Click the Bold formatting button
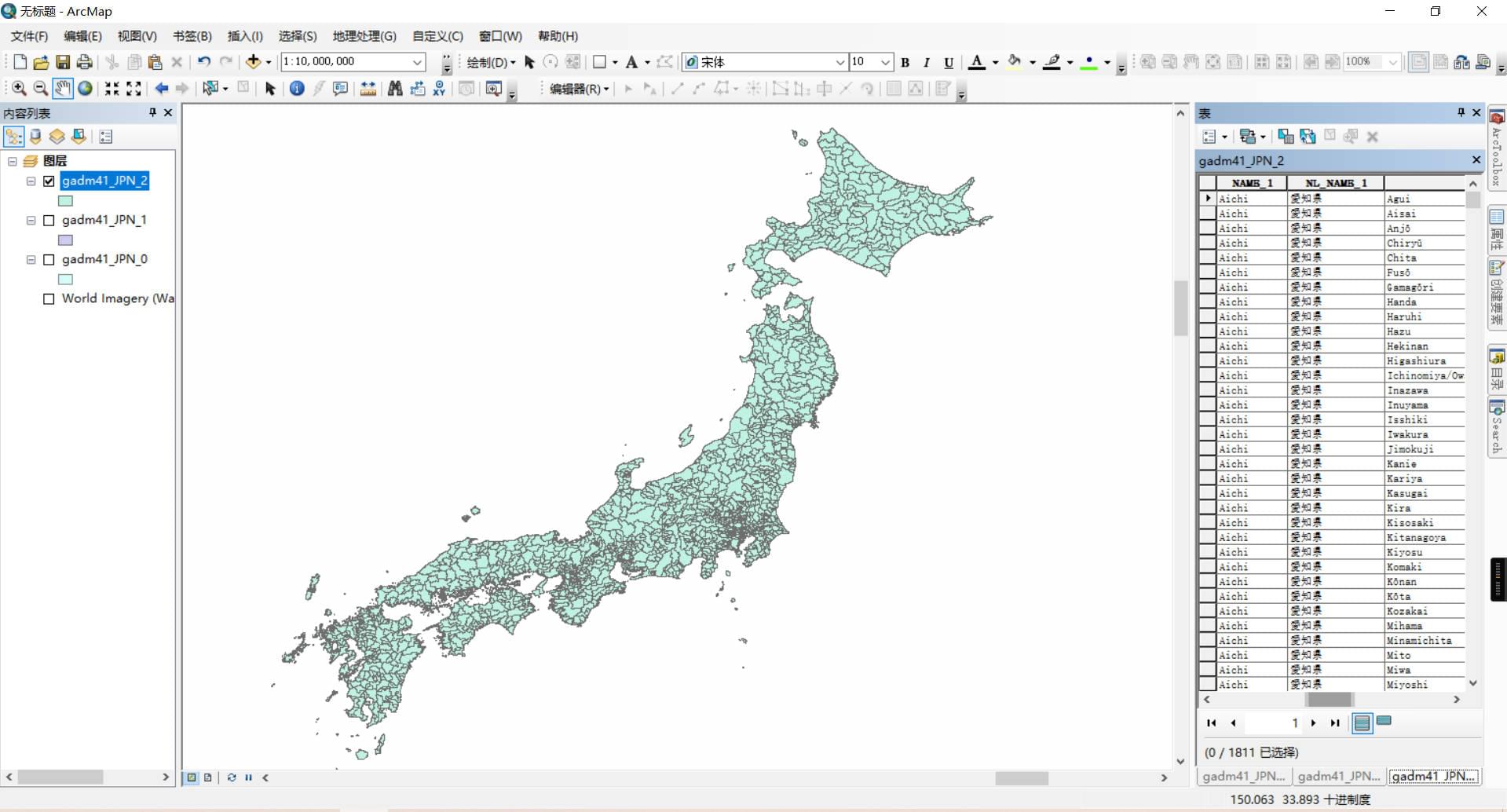Viewport: 1507px width, 812px height. [905, 63]
